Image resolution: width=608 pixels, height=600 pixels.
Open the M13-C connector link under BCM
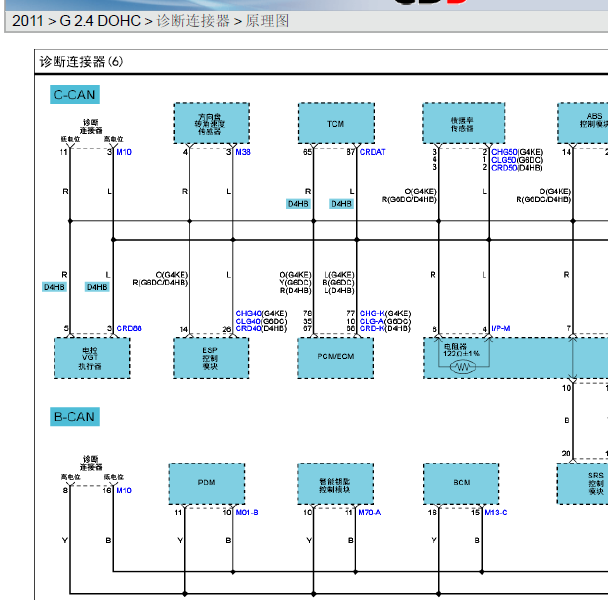496,512
